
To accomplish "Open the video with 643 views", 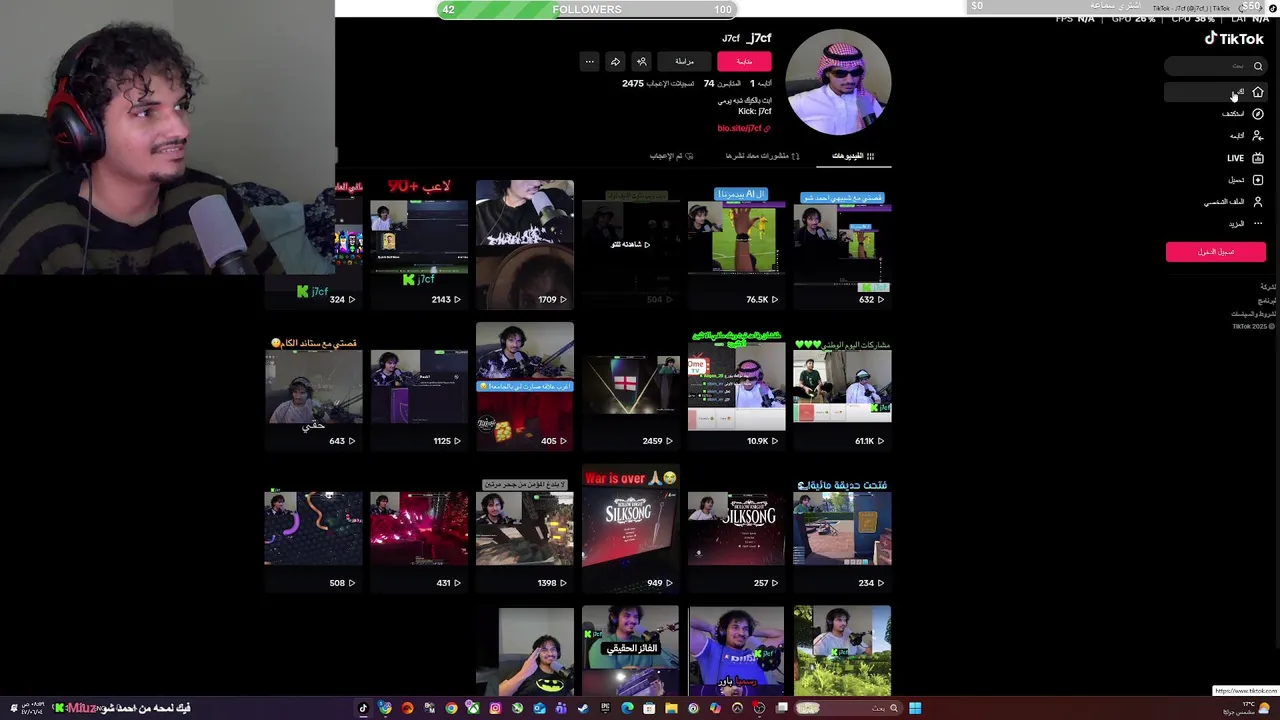I will pos(313,386).
